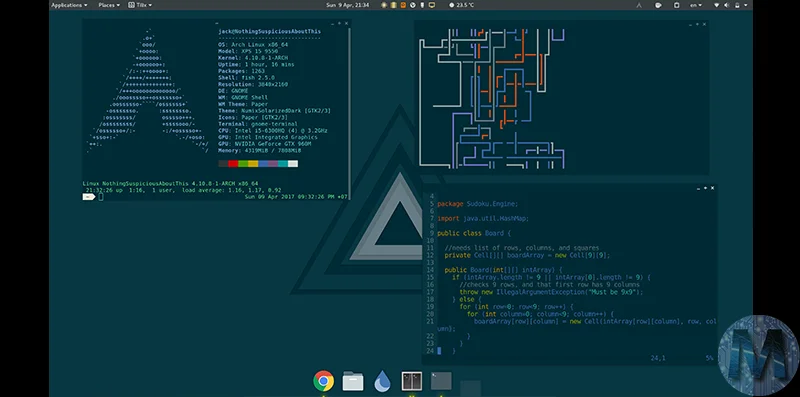This screenshot has width=800, height=397.
Task: Click the 'Kernel: 4.10.8-1-ARCH' line
Action: coord(253,58)
